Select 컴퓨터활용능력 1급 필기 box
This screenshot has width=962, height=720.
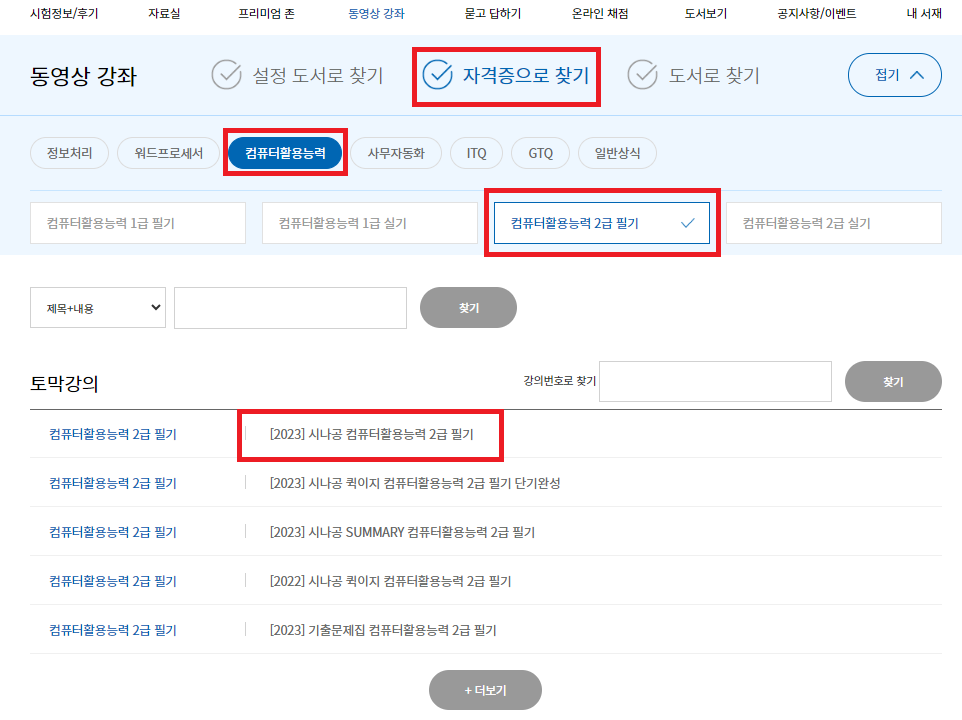point(138,223)
